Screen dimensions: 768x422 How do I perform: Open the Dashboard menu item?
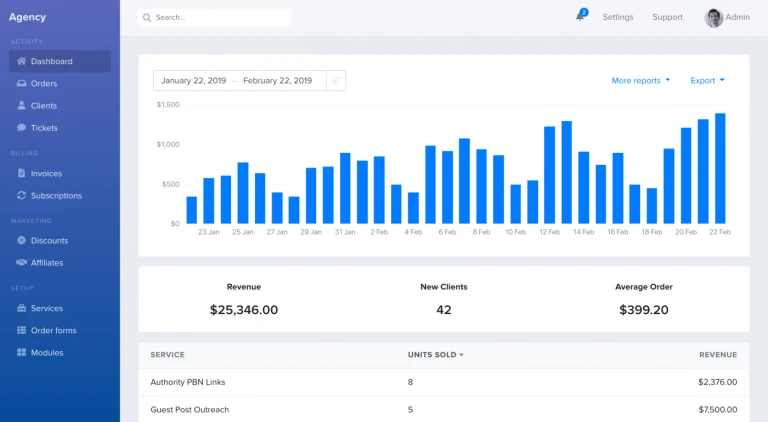pyautogui.click(x=60, y=61)
